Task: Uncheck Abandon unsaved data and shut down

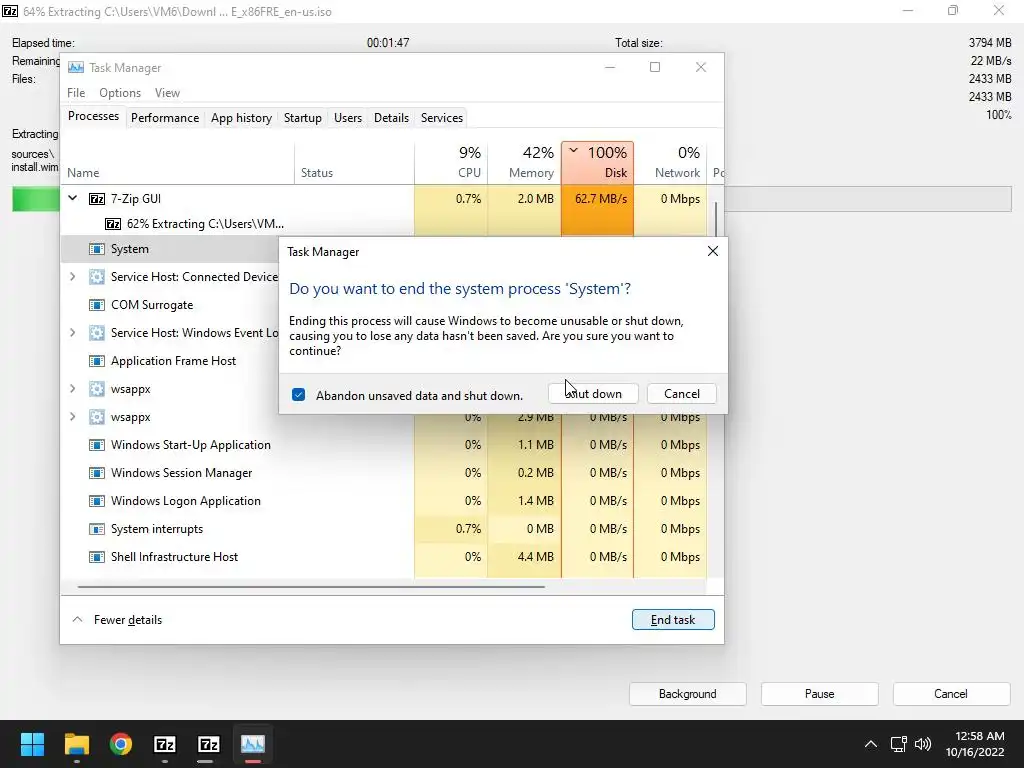Action: [298, 395]
